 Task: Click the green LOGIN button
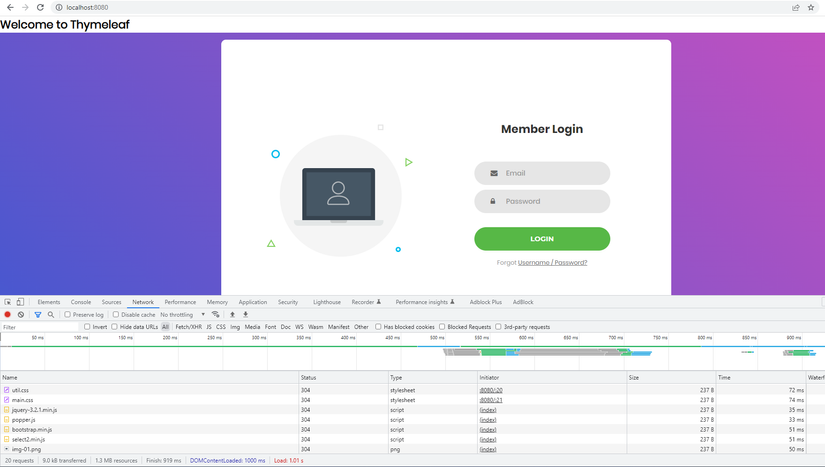pyautogui.click(x=542, y=239)
